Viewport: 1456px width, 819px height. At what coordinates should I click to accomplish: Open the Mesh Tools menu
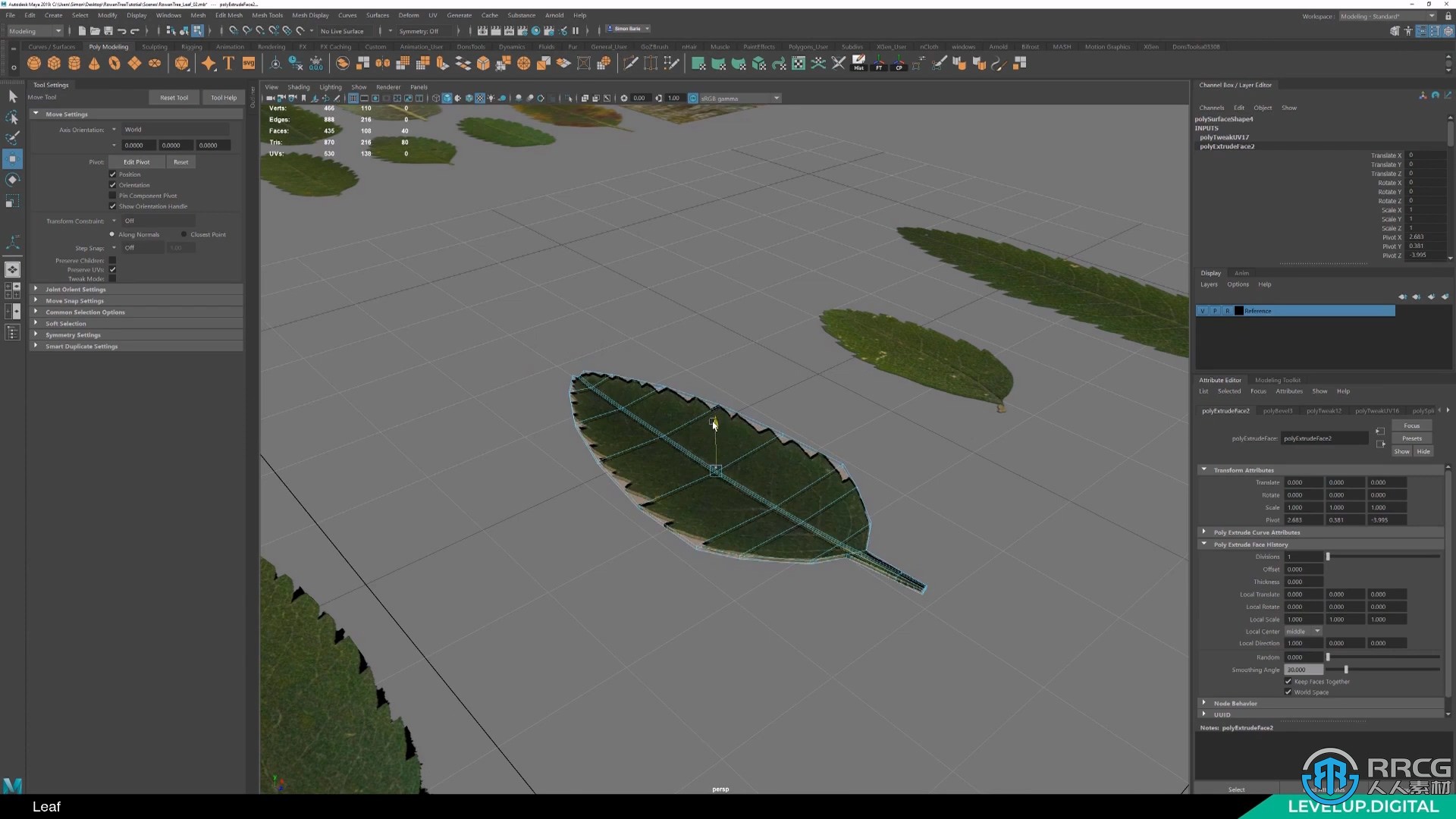267,15
